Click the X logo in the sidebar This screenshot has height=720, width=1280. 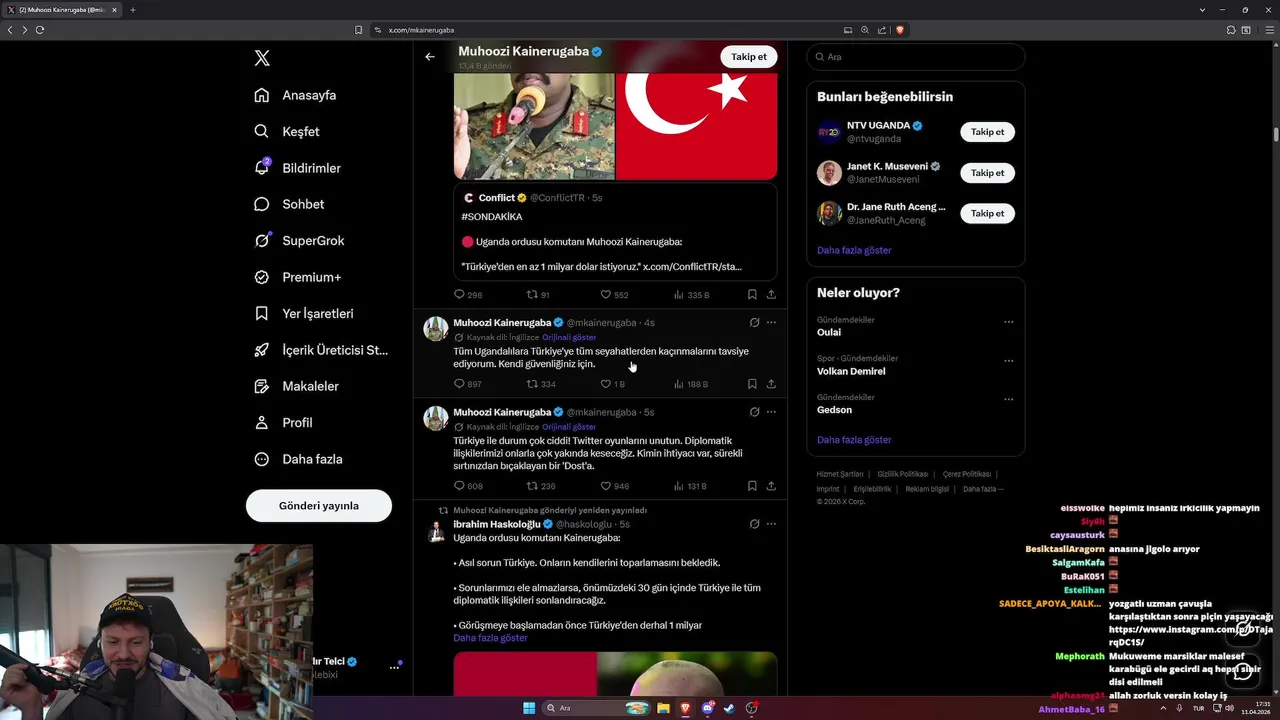(x=262, y=58)
